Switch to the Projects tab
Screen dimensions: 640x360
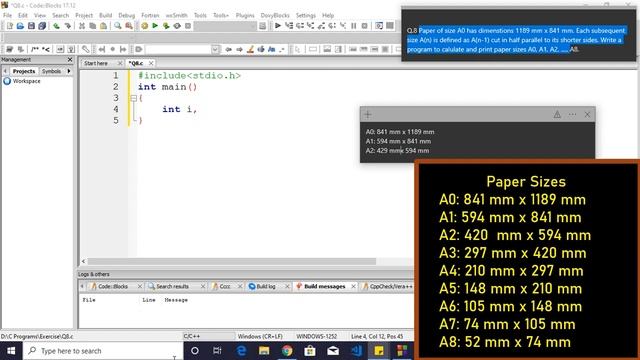point(24,71)
